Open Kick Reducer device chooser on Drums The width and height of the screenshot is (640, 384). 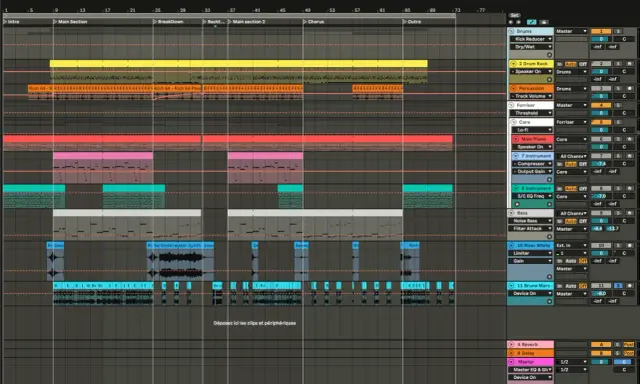coord(532,39)
